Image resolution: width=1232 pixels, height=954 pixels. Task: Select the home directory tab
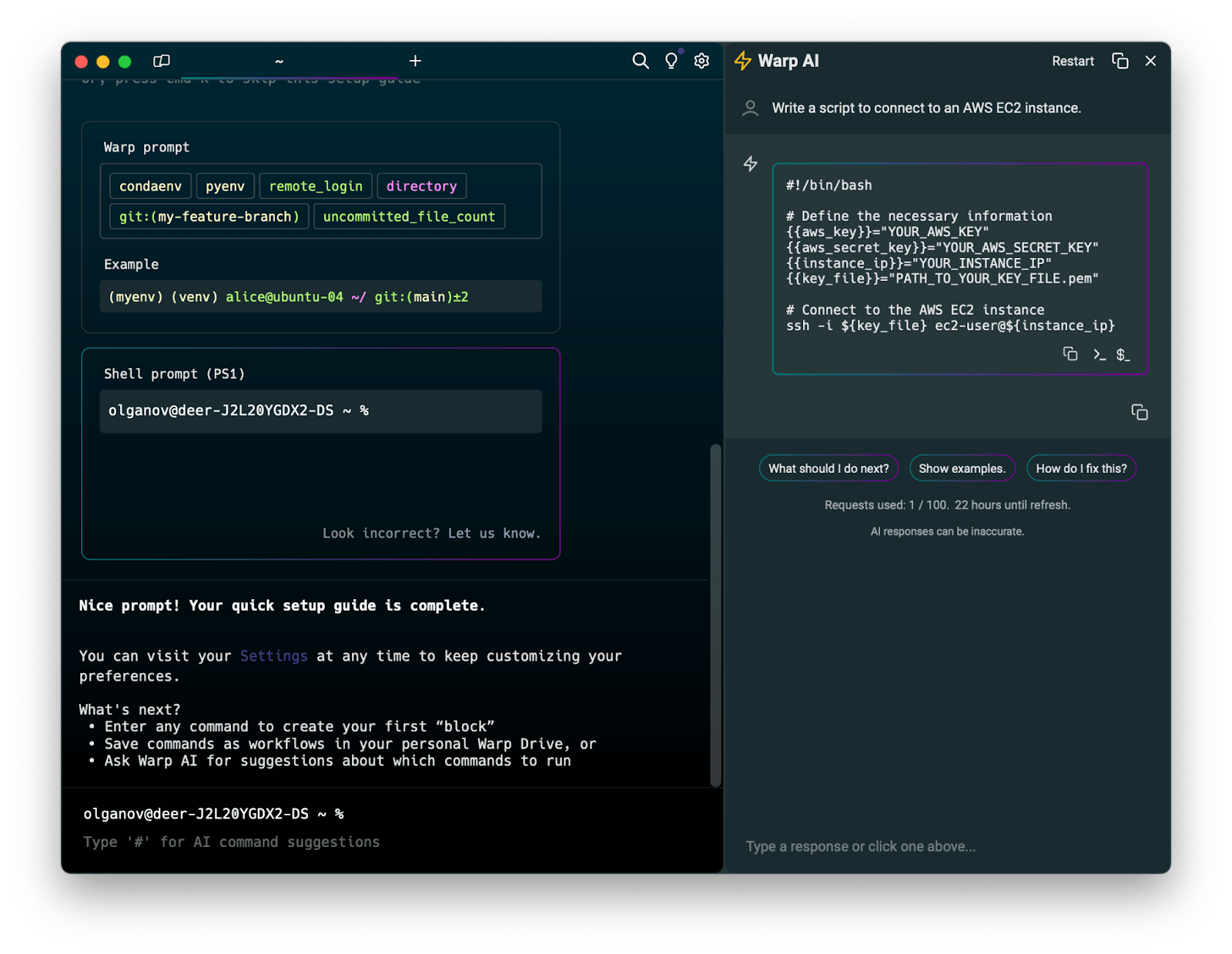coord(279,61)
